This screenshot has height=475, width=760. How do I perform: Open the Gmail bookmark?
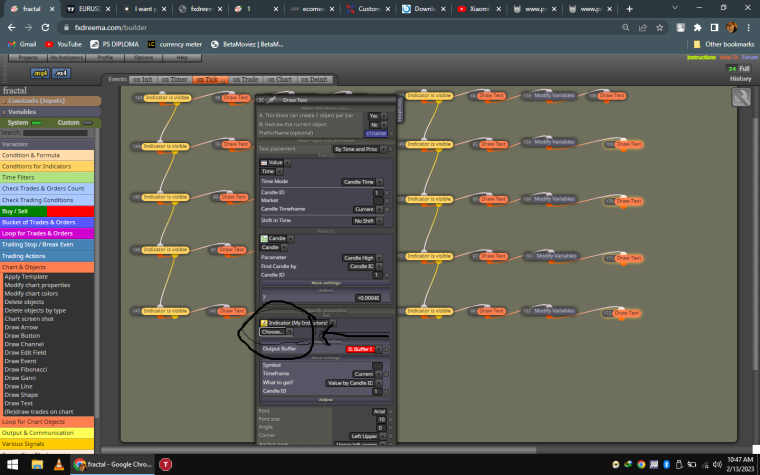tap(22, 44)
